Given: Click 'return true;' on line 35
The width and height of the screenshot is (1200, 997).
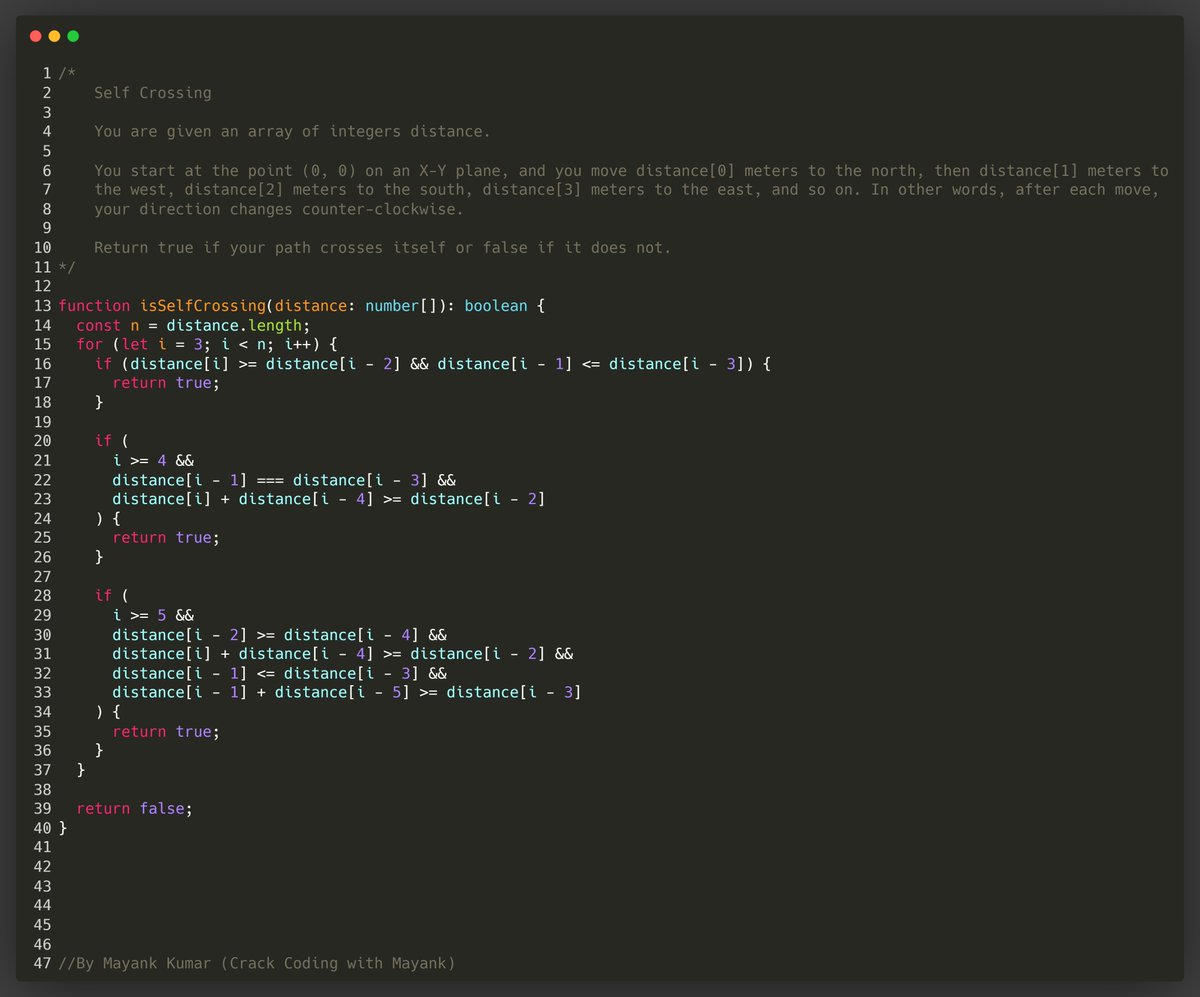Looking at the screenshot, I should coord(166,732).
